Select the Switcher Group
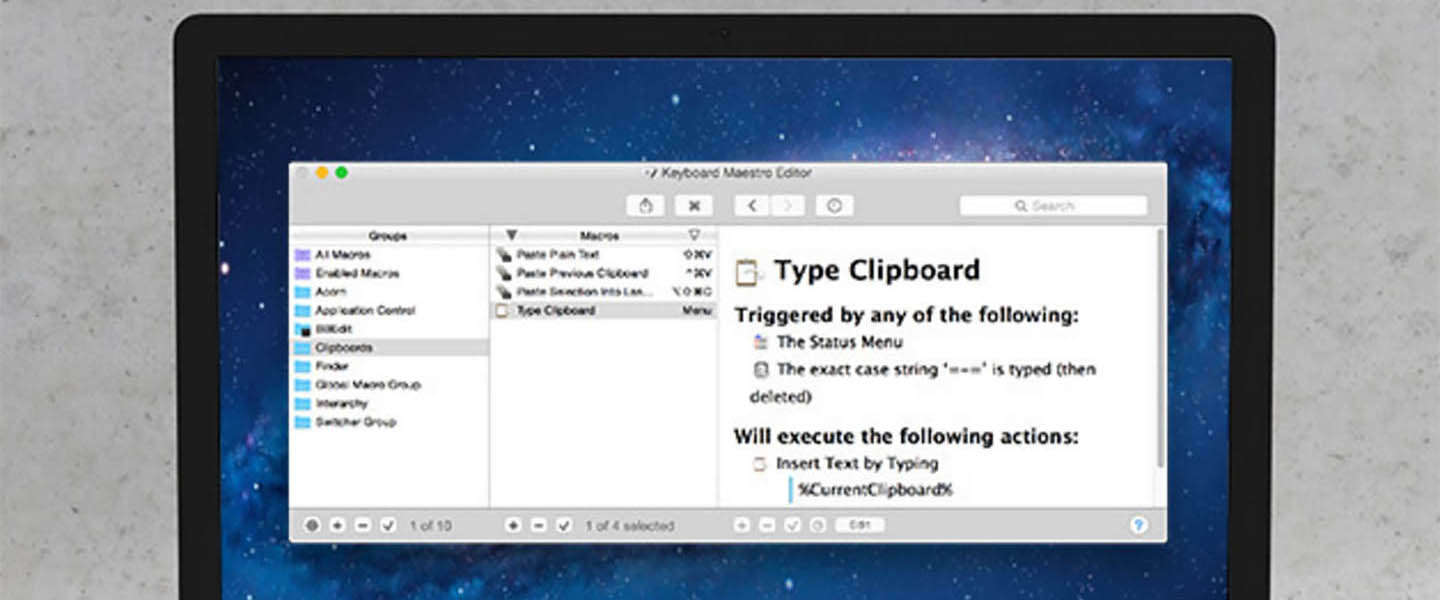 pos(389,421)
